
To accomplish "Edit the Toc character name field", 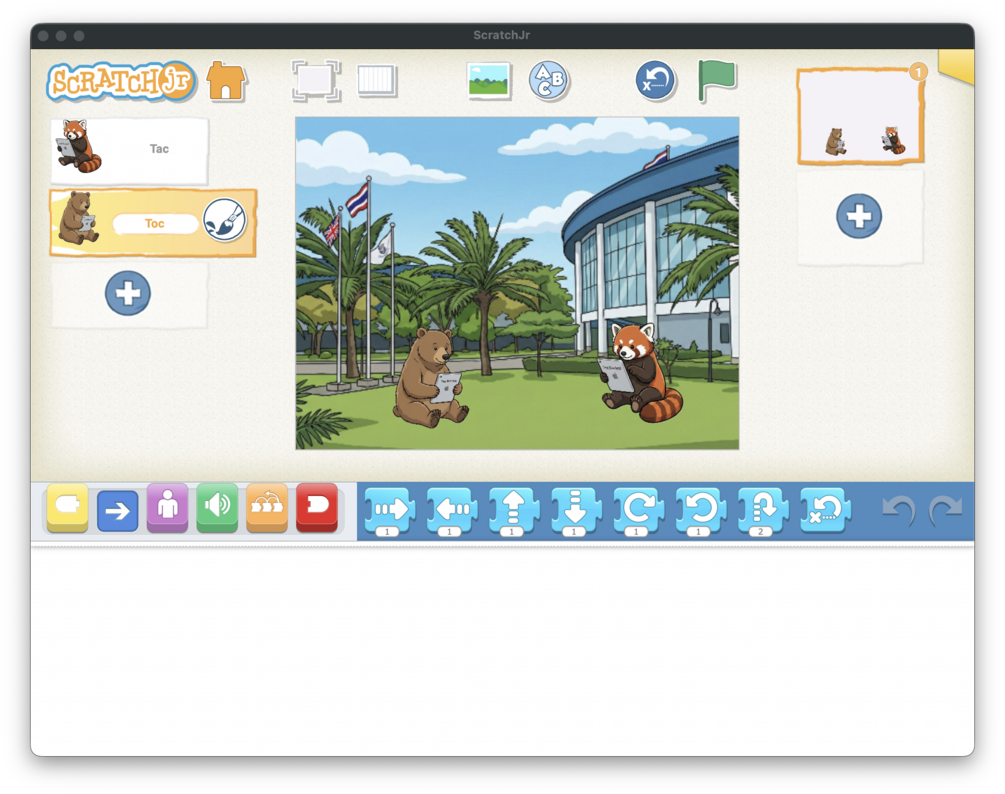I will click(155, 224).
